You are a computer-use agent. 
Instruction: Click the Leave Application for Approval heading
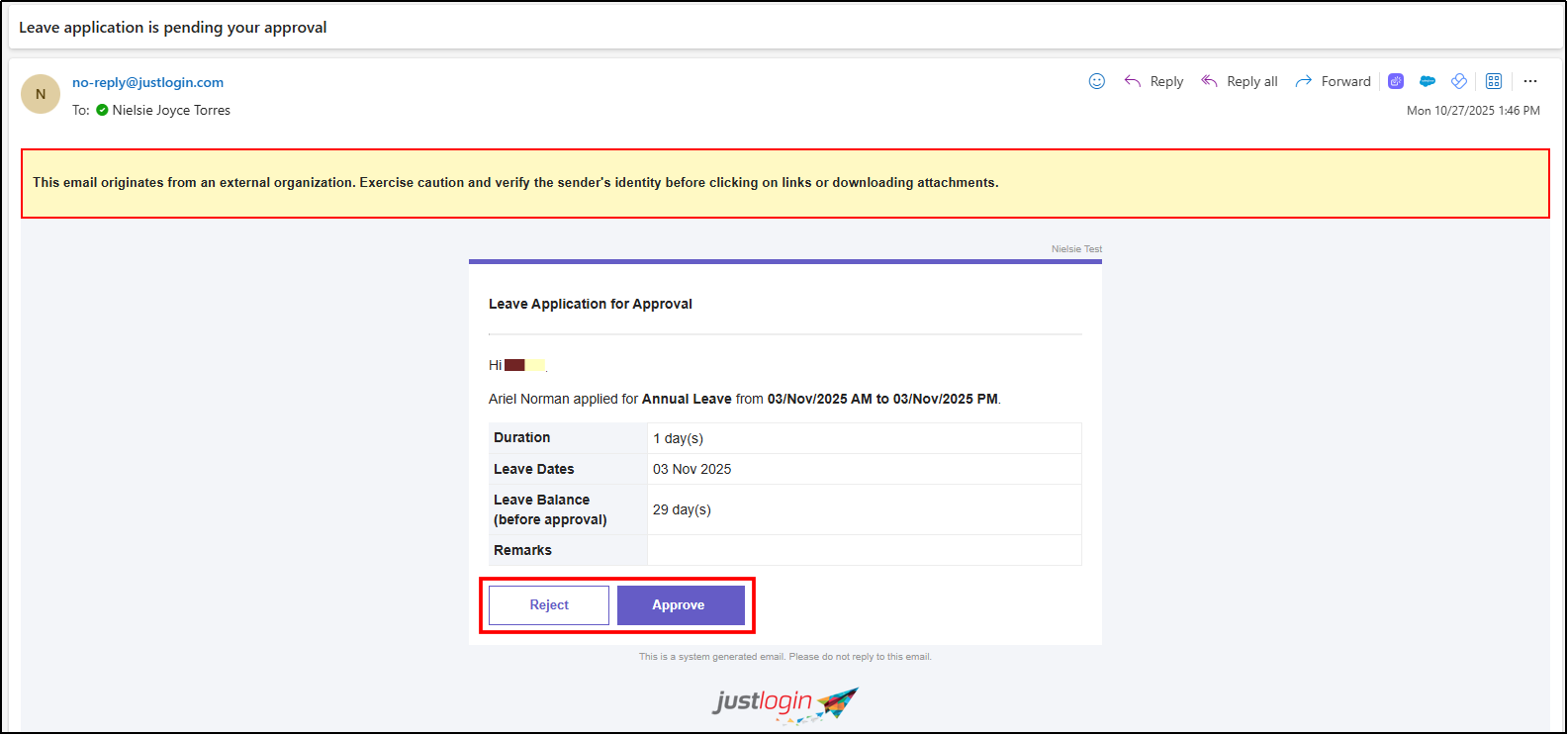coord(591,304)
